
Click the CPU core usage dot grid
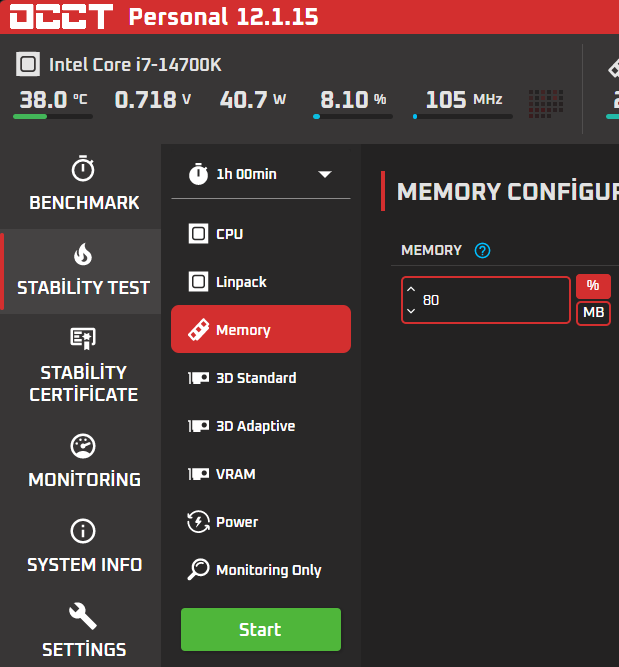546,104
